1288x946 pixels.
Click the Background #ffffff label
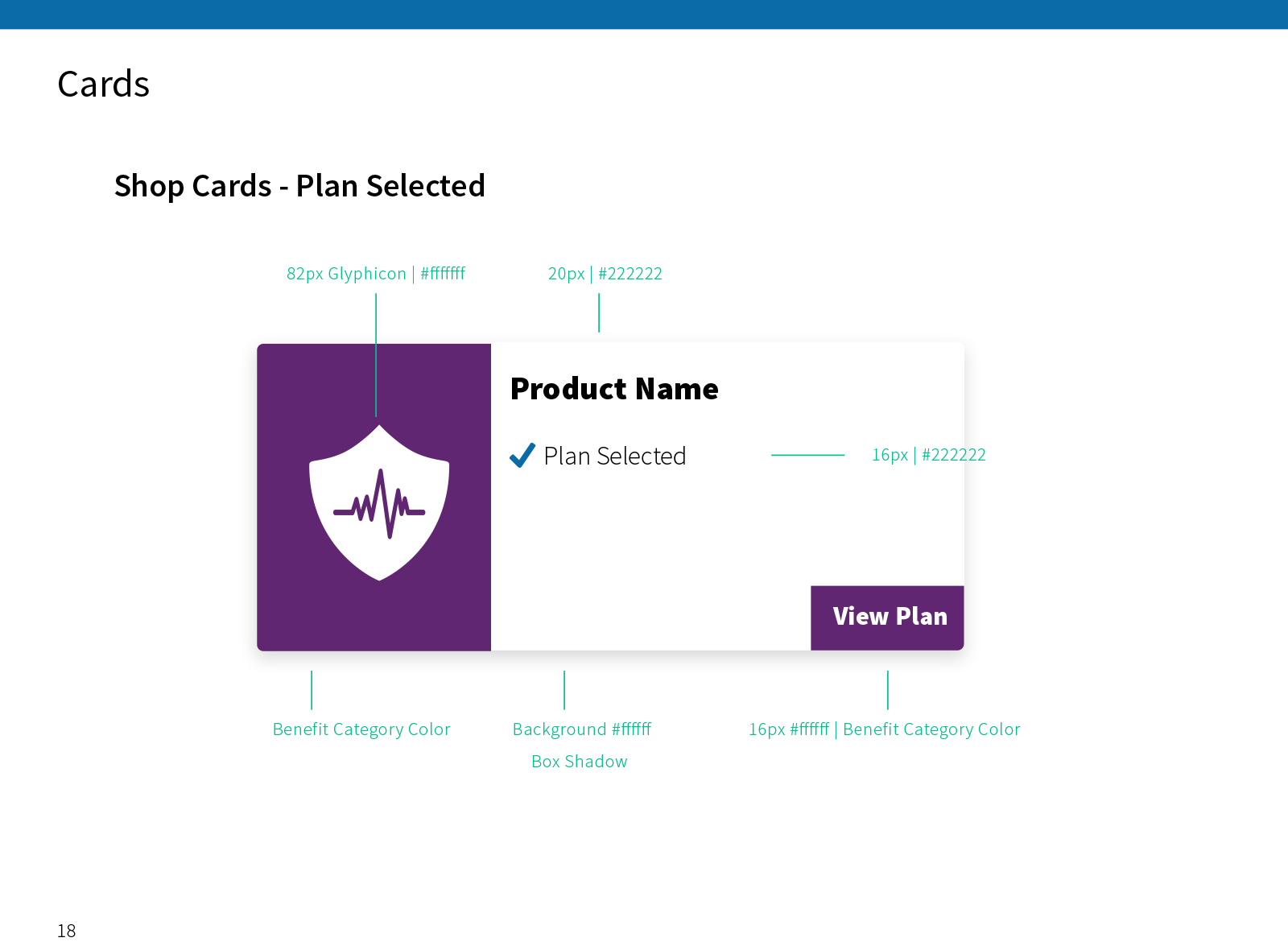point(582,729)
